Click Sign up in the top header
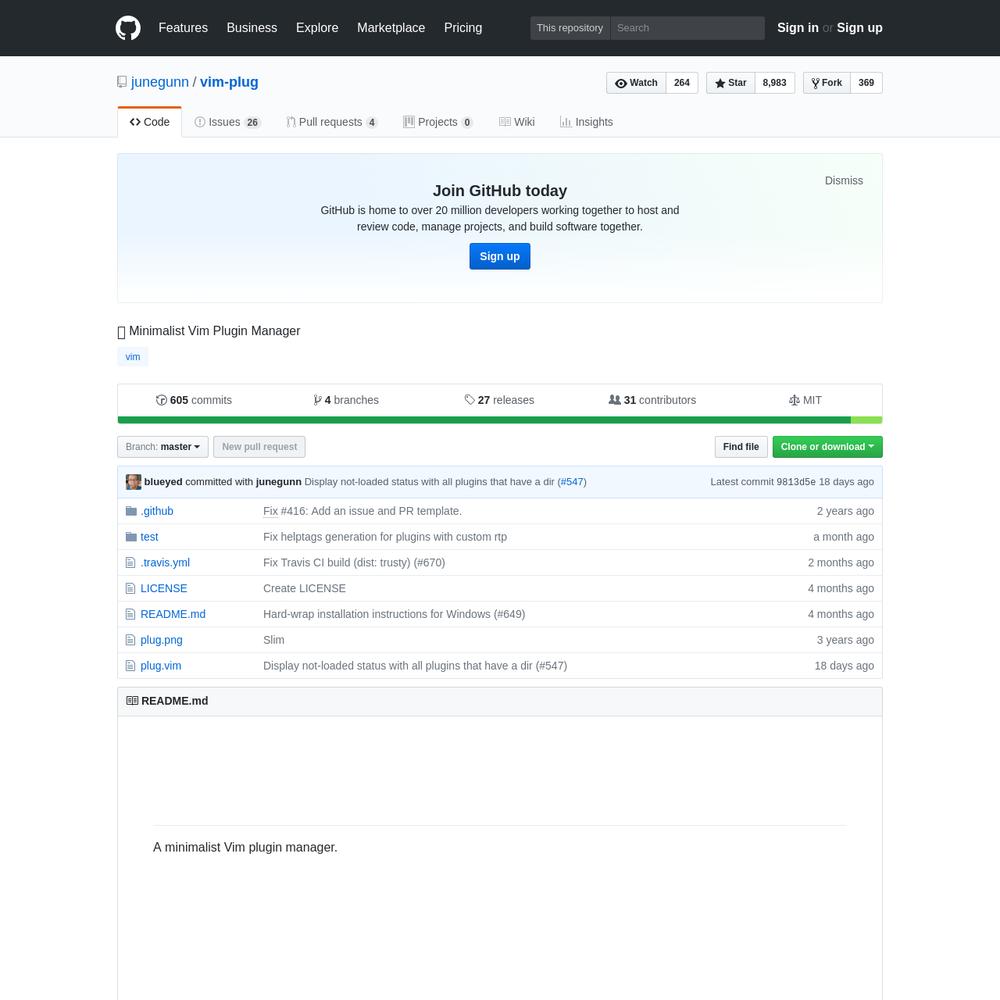Screen dimensions: 1000x1000 (859, 28)
